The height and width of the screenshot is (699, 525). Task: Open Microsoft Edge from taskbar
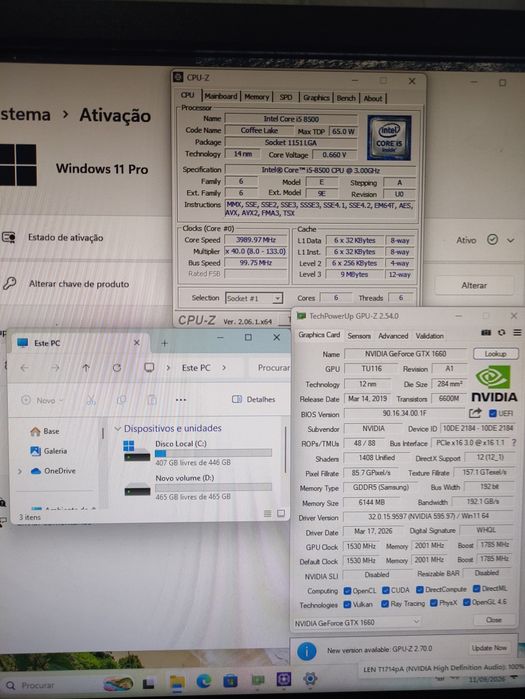point(204,681)
